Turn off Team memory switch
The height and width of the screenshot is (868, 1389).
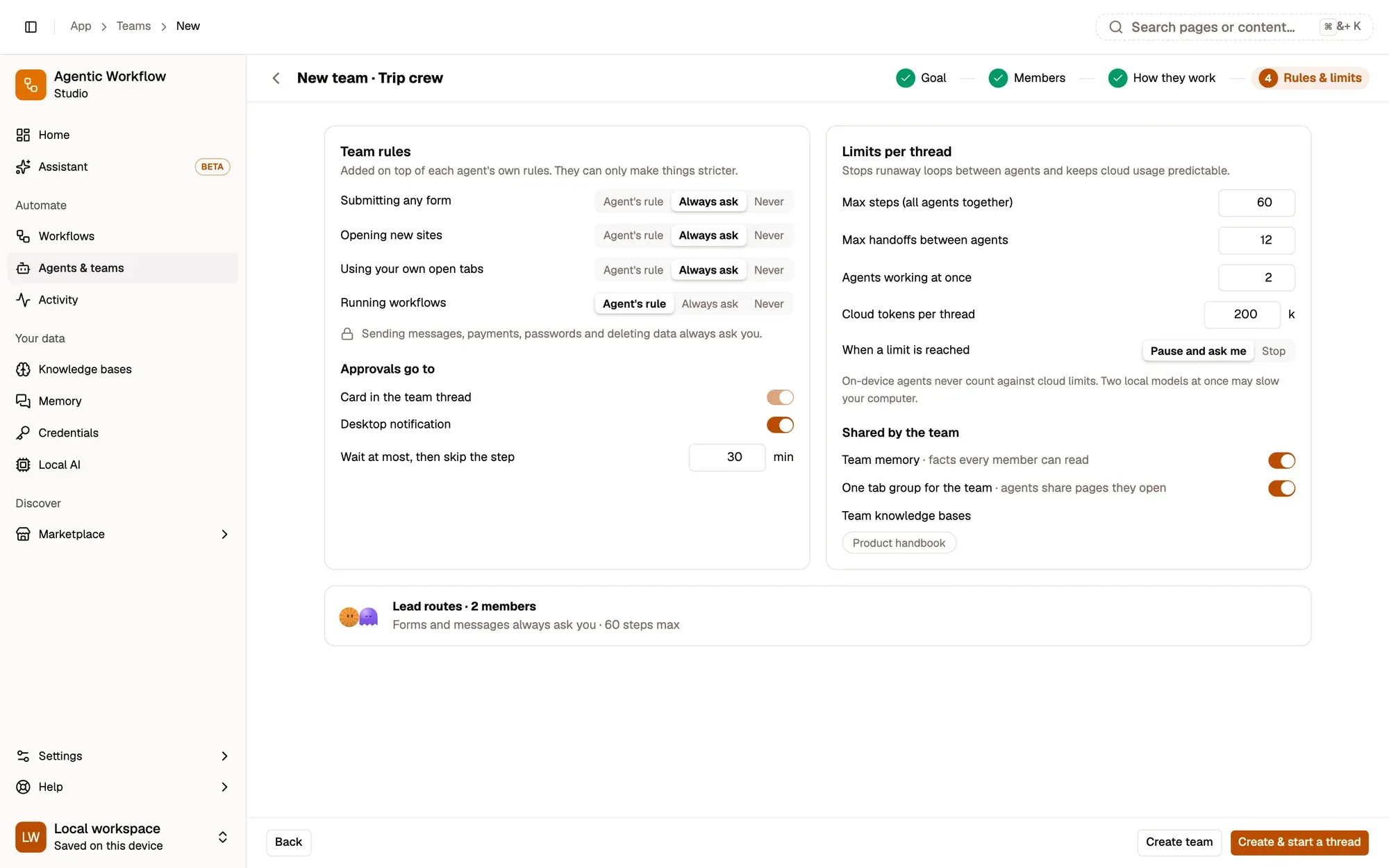click(1281, 460)
